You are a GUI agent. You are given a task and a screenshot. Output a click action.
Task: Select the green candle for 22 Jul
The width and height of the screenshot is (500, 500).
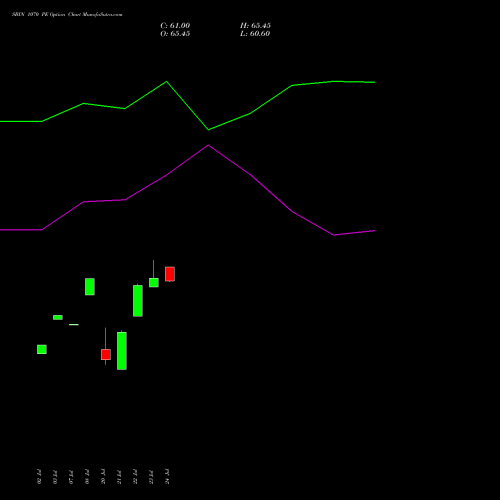pyautogui.click(x=138, y=301)
